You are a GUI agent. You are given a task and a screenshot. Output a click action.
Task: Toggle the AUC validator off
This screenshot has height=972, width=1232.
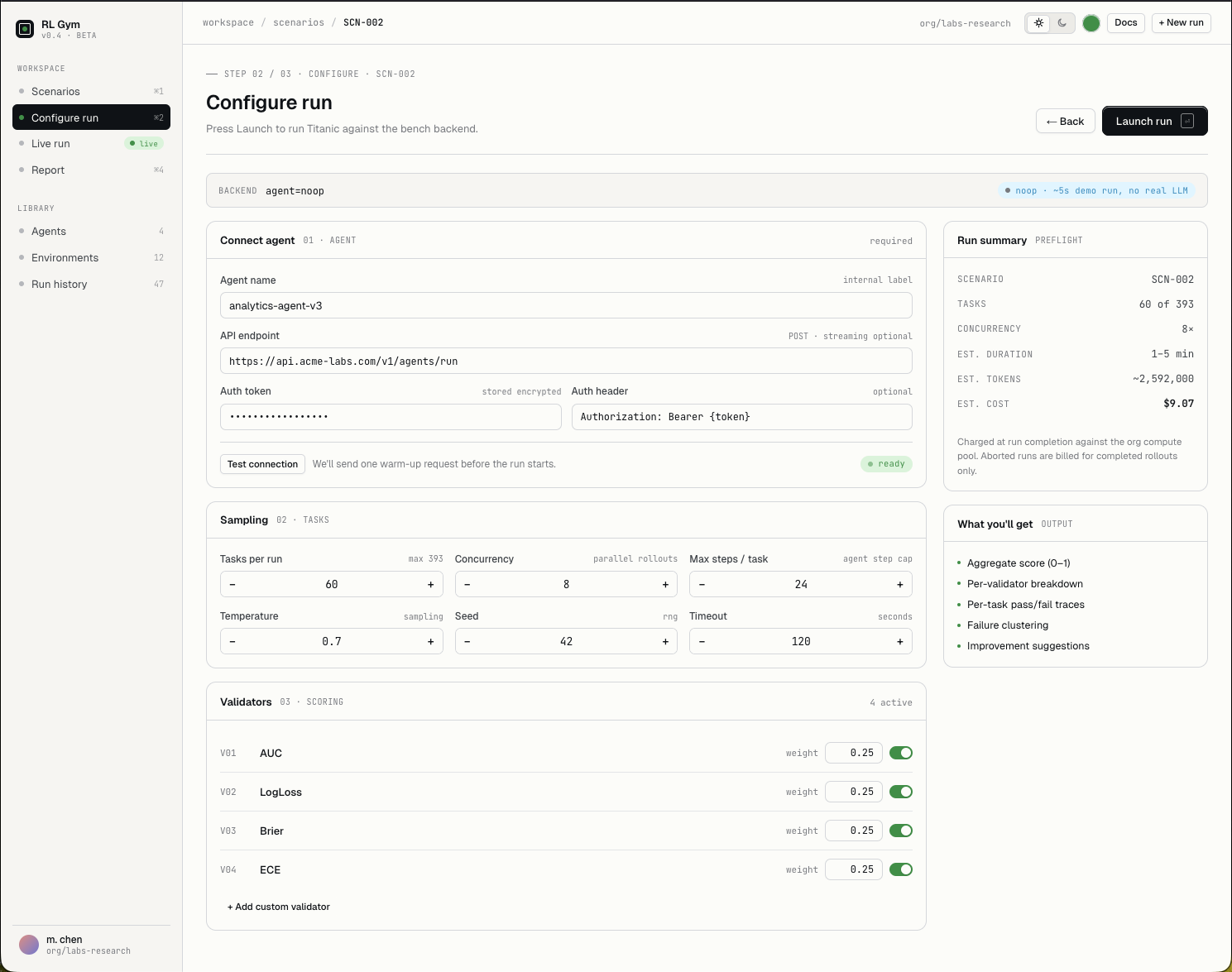(x=901, y=753)
